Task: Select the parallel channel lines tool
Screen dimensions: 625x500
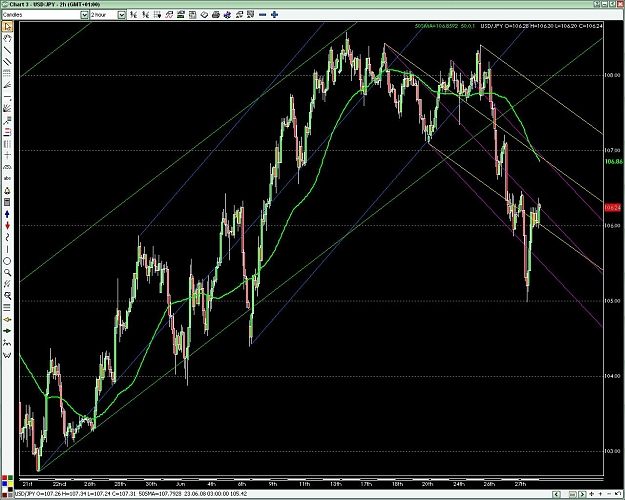Action: (7, 62)
